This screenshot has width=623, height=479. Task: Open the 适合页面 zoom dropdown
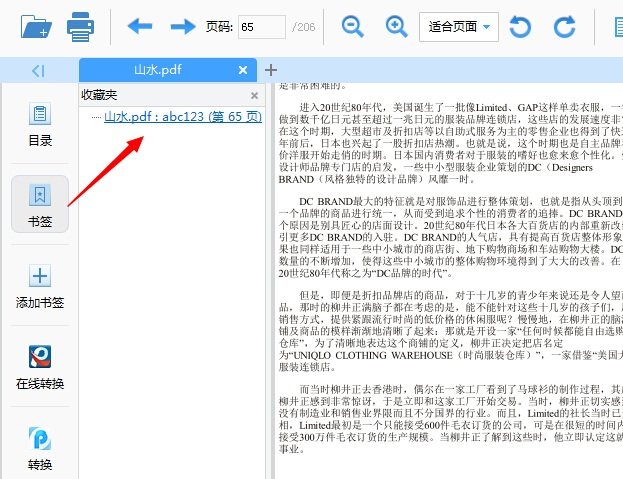(459, 27)
